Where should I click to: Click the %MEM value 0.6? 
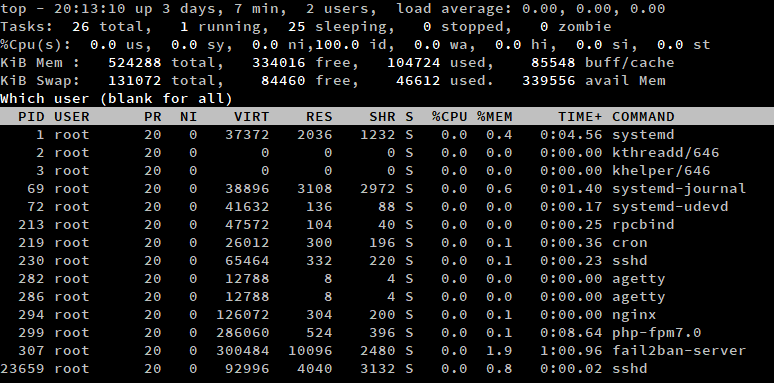[499, 189]
